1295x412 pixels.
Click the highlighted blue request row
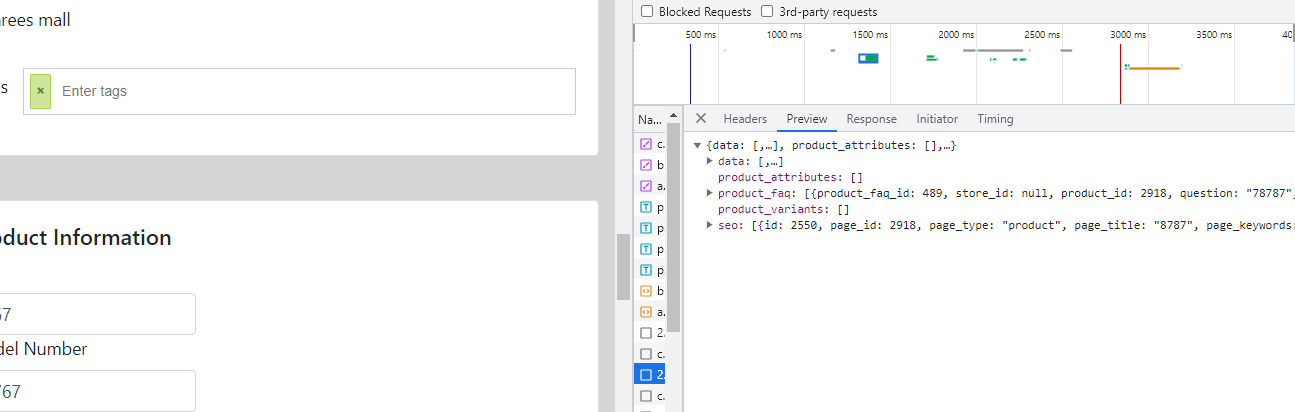coord(652,375)
